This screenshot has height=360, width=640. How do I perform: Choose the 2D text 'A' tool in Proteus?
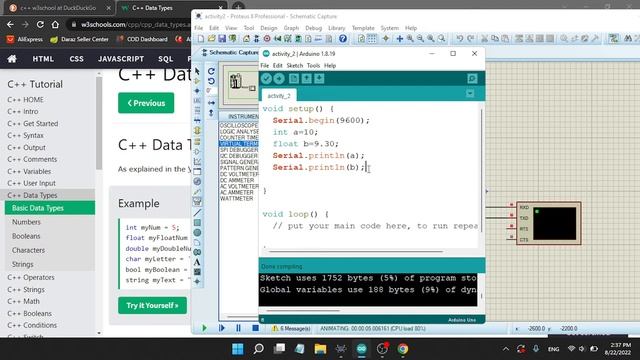[x=197, y=262]
